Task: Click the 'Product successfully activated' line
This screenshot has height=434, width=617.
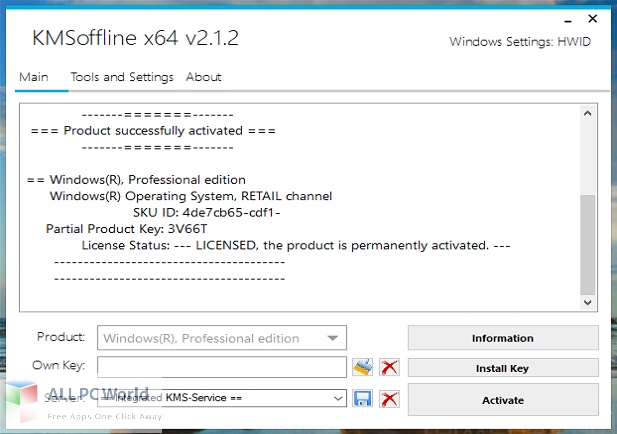Action: (x=153, y=131)
